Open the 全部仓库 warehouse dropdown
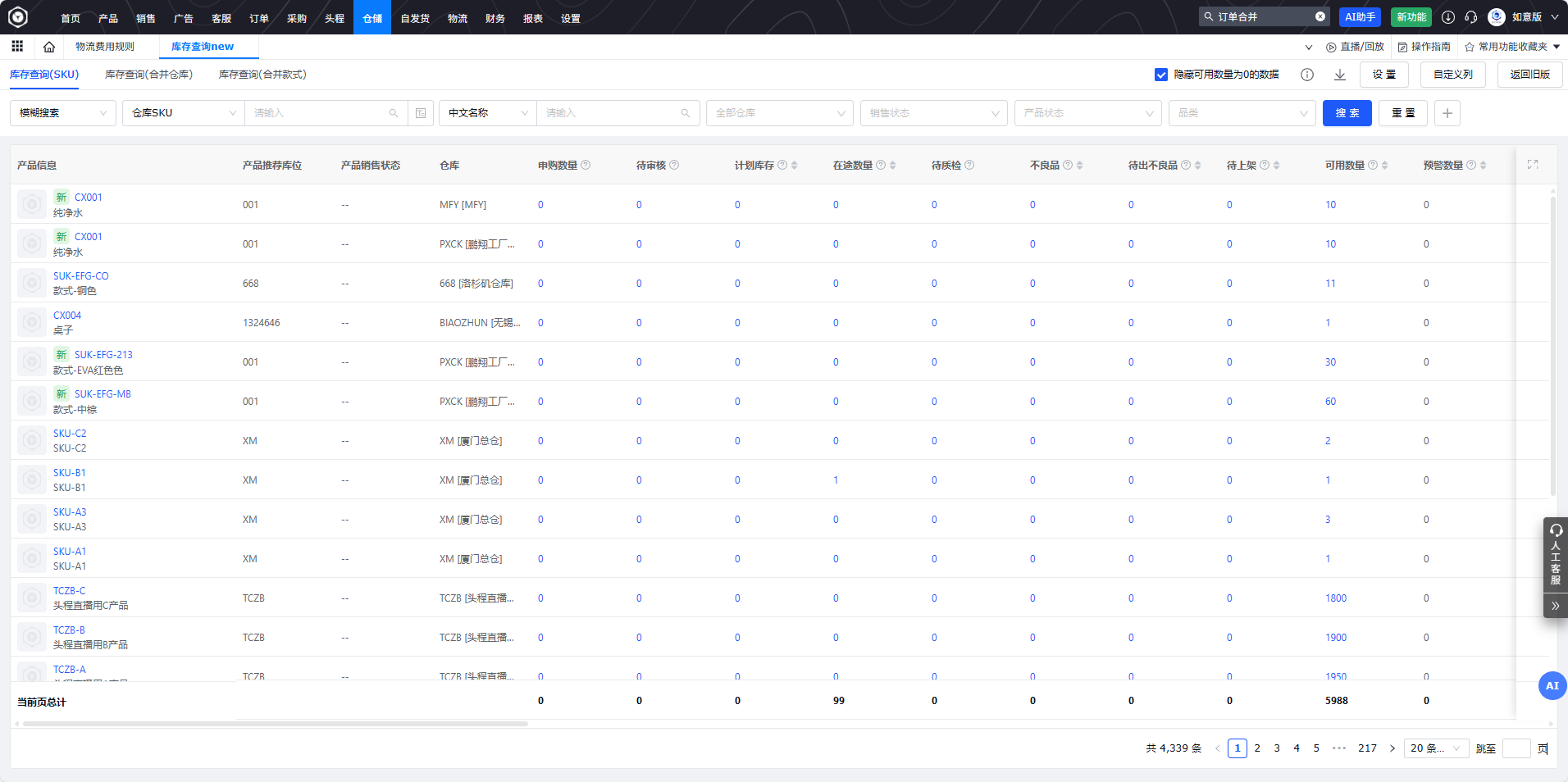Image resolution: width=1568 pixels, height=782 pixels. click(779, 113)
